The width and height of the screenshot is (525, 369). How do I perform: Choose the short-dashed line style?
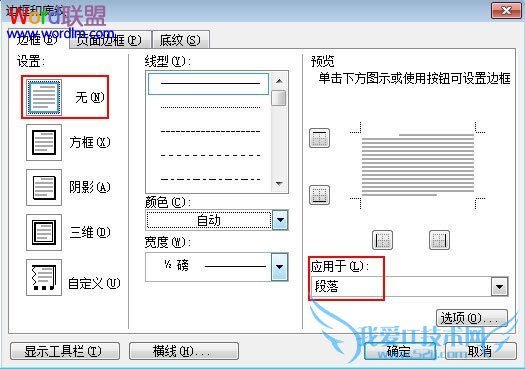pyautogui.click(x=210, y=131)
